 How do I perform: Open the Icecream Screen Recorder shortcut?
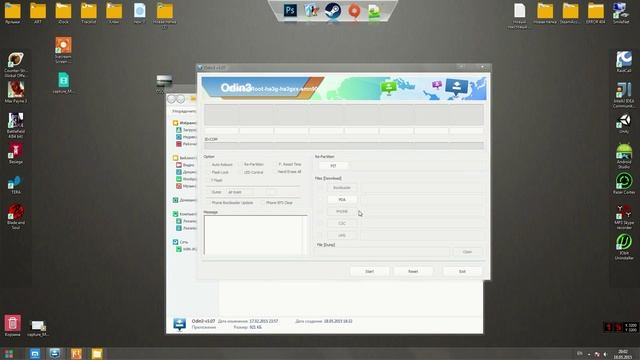pos(63,50)
